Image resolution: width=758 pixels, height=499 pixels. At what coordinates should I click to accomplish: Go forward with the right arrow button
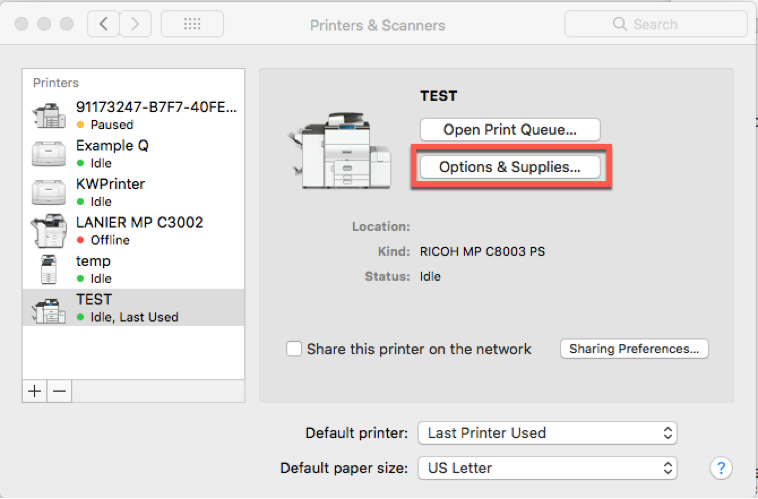click(135, 24)
